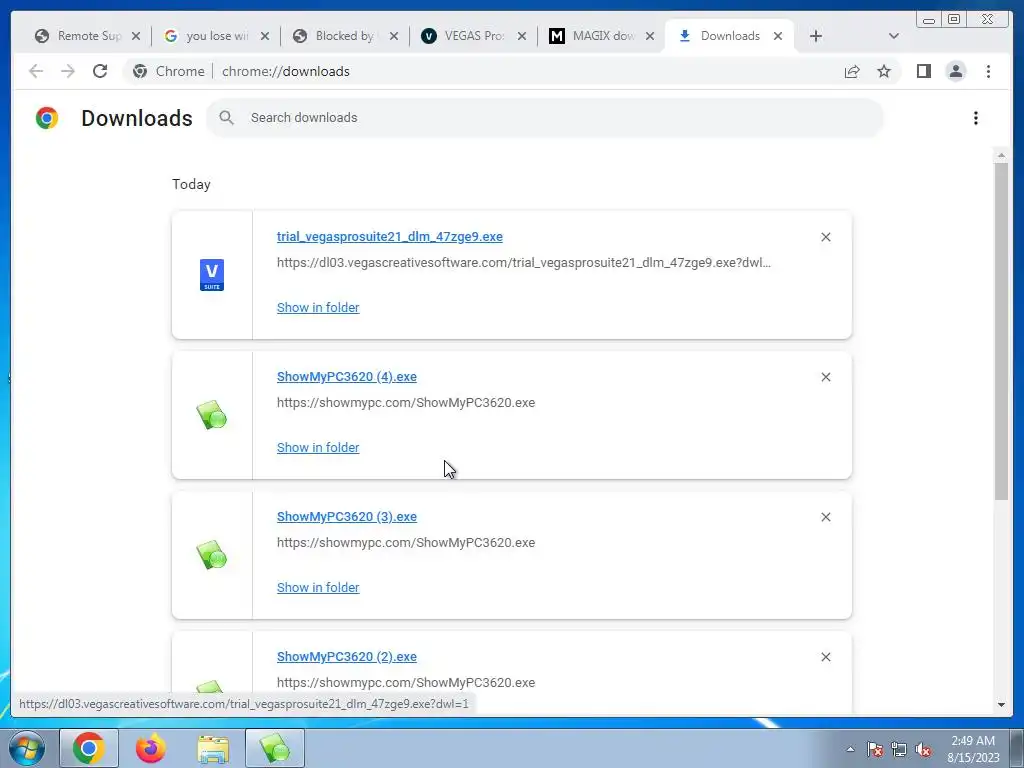Click the Chrome site info chip
The image size is (1024, 768).
click(x=168, y=71)
